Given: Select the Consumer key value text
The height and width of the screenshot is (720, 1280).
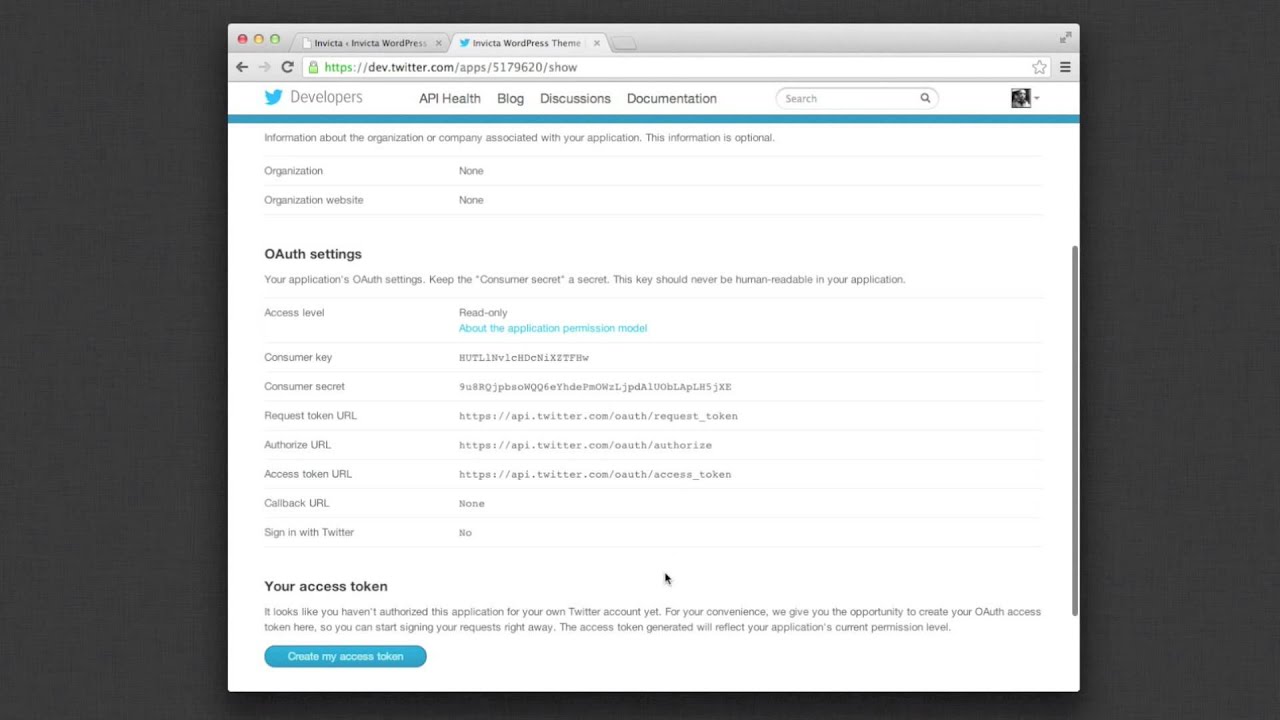Looking at the screenshot, I should tap(524, 357).
